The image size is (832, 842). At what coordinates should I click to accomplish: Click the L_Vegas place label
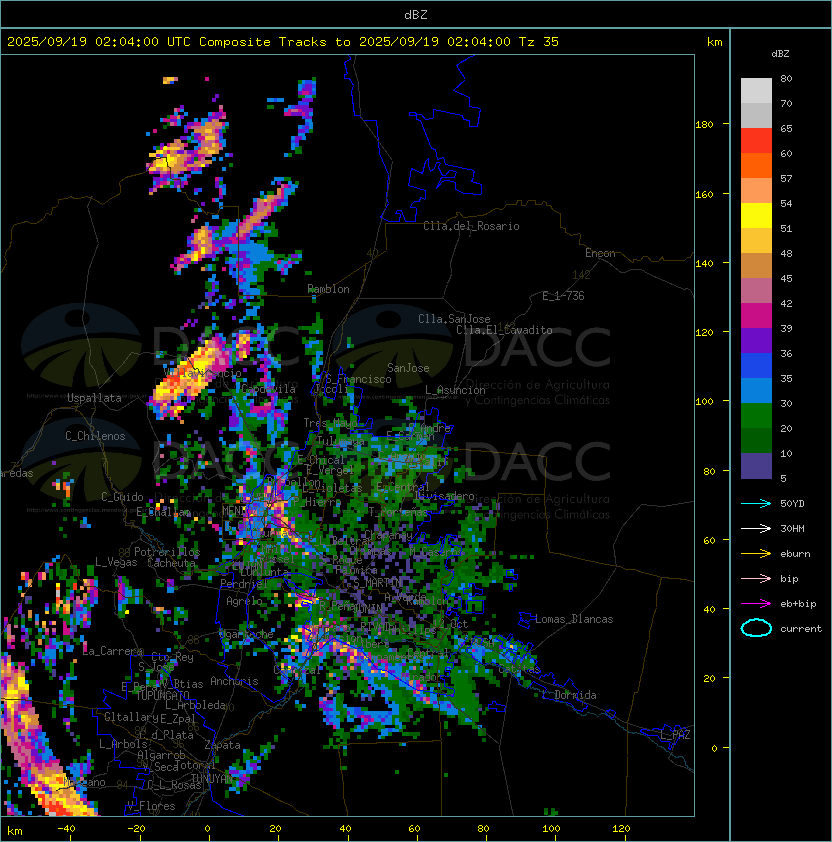(x=116, y=562)
